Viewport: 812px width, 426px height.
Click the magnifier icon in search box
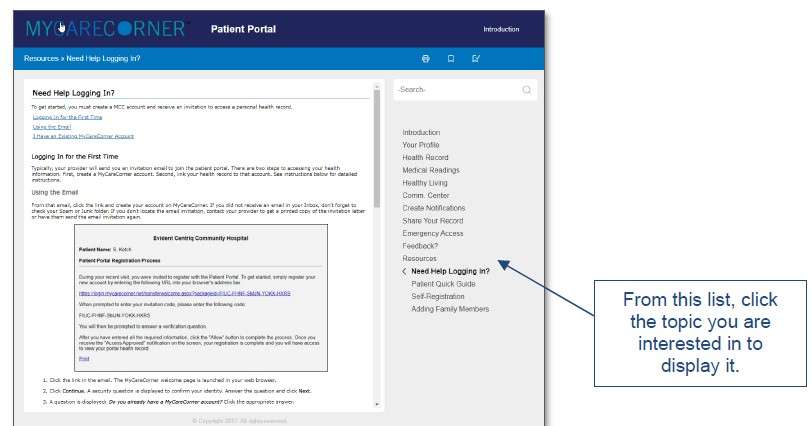click(x=527, y=90)
